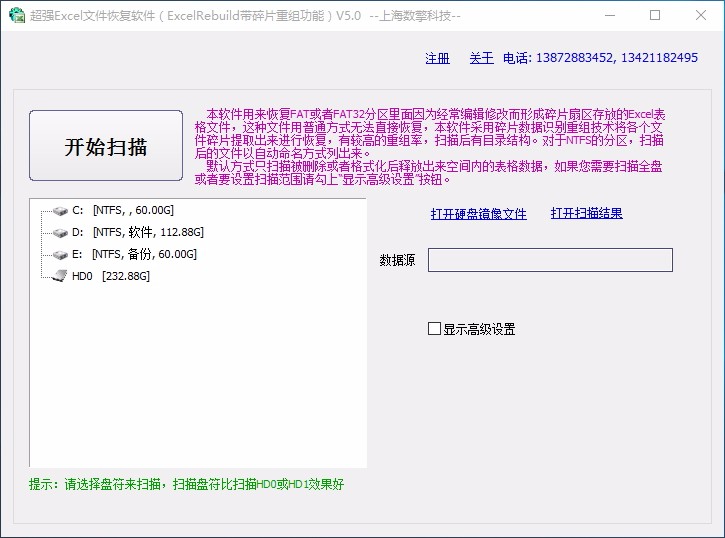Minimize the ExcelRebuild window
Screen dimensions: 725x538
610,15
